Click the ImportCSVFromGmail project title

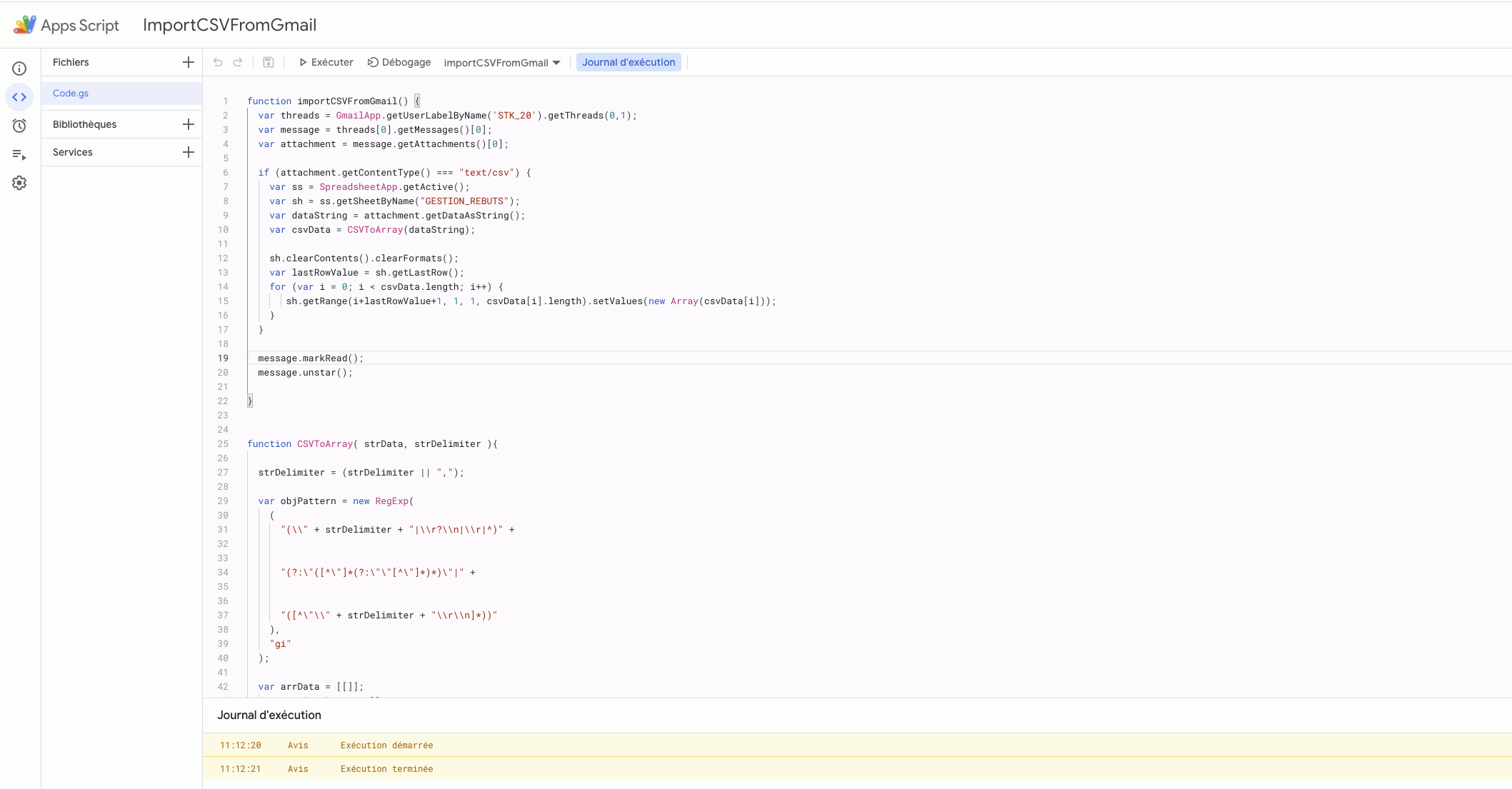(229, 25)
